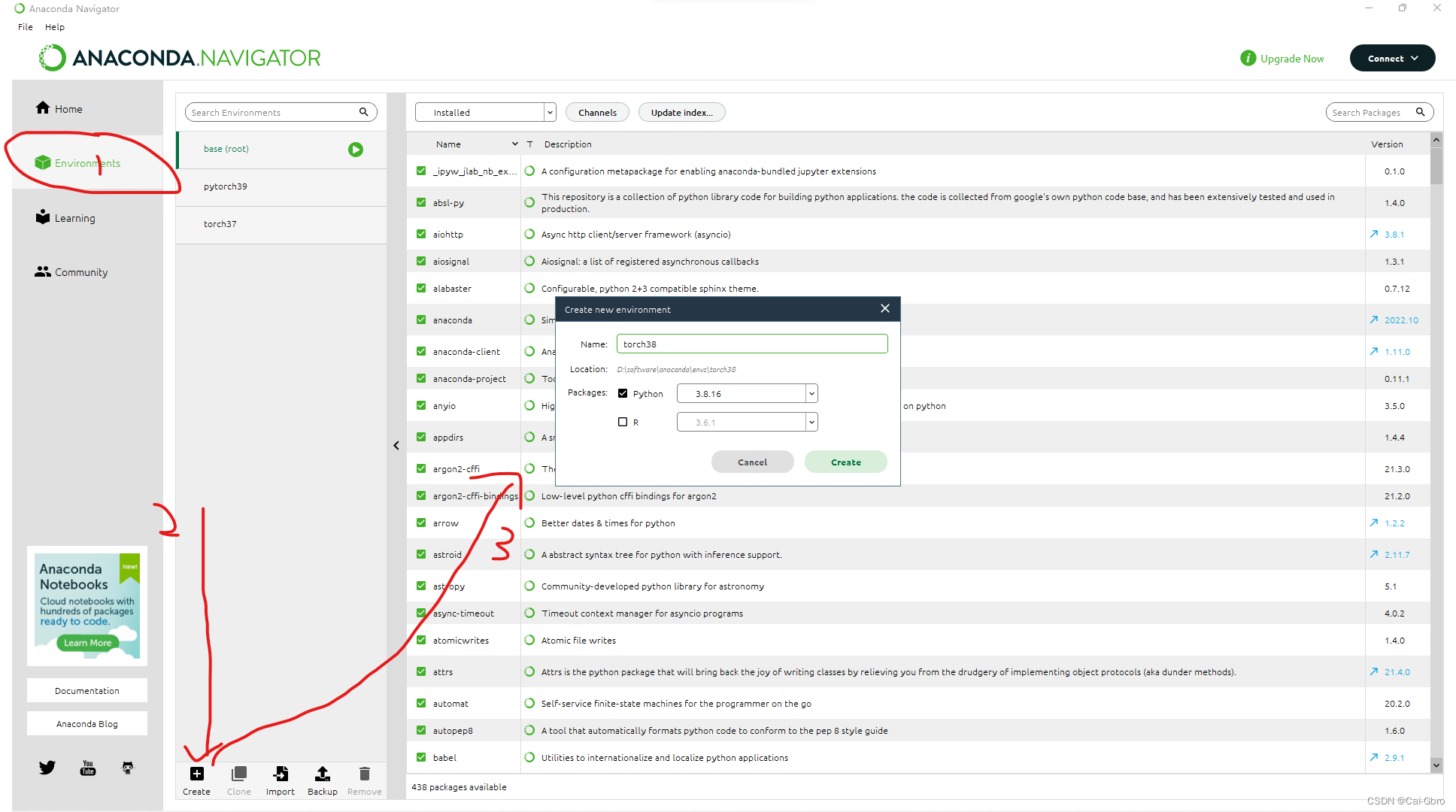Viewport: 1456px width, 812px height.
Task: Go to the Home tab
Action: [87, 108]
